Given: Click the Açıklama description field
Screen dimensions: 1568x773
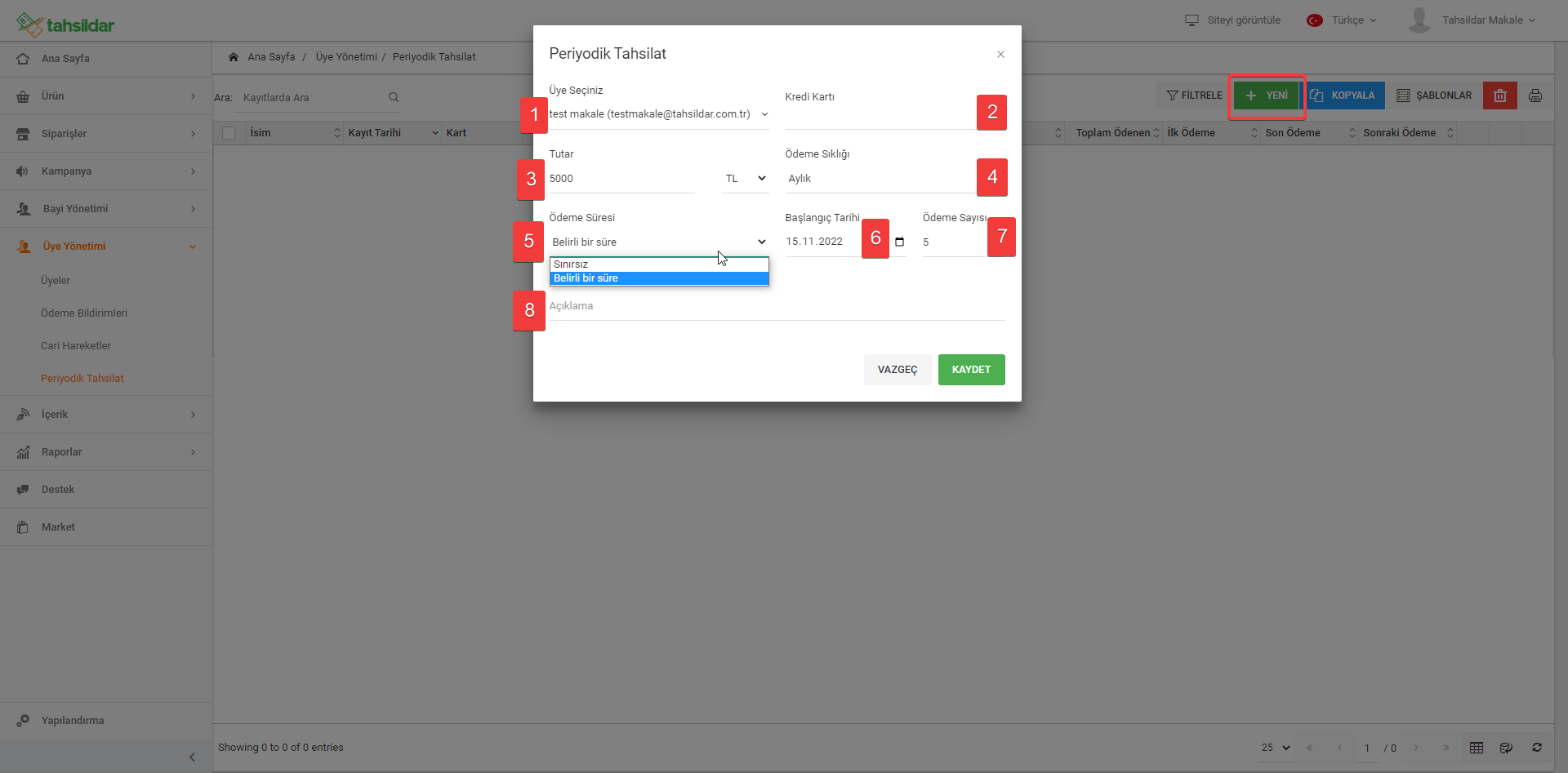Looking at the screenshot, I should point(777,306).
